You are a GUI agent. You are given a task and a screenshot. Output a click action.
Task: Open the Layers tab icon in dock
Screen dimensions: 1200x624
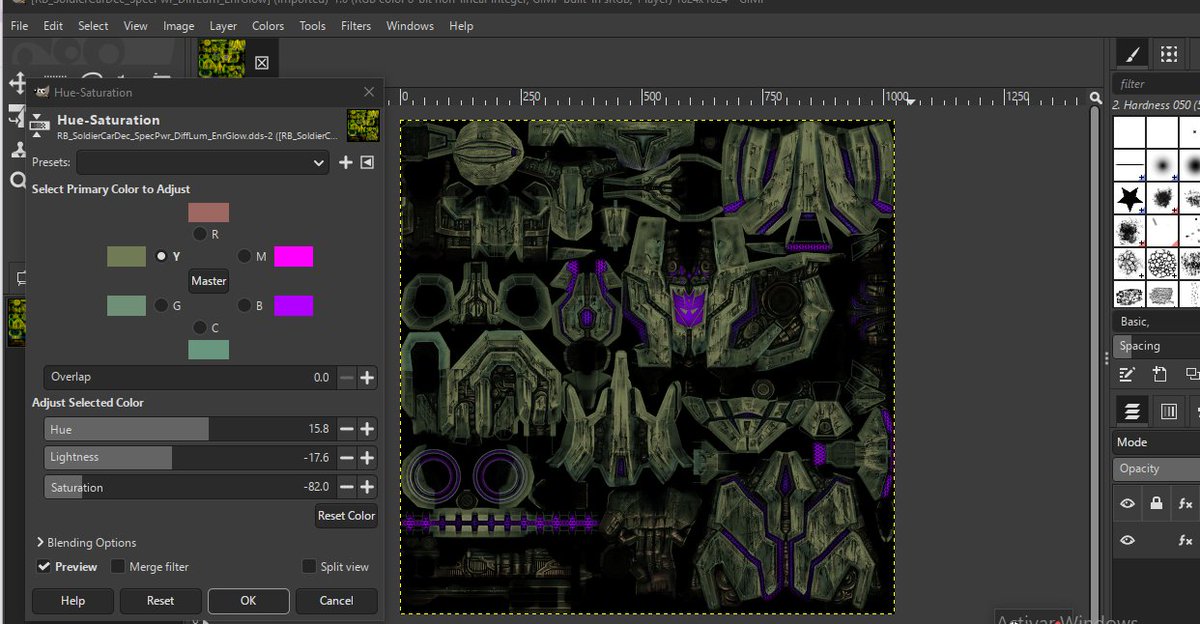(x=1132, y=411)
